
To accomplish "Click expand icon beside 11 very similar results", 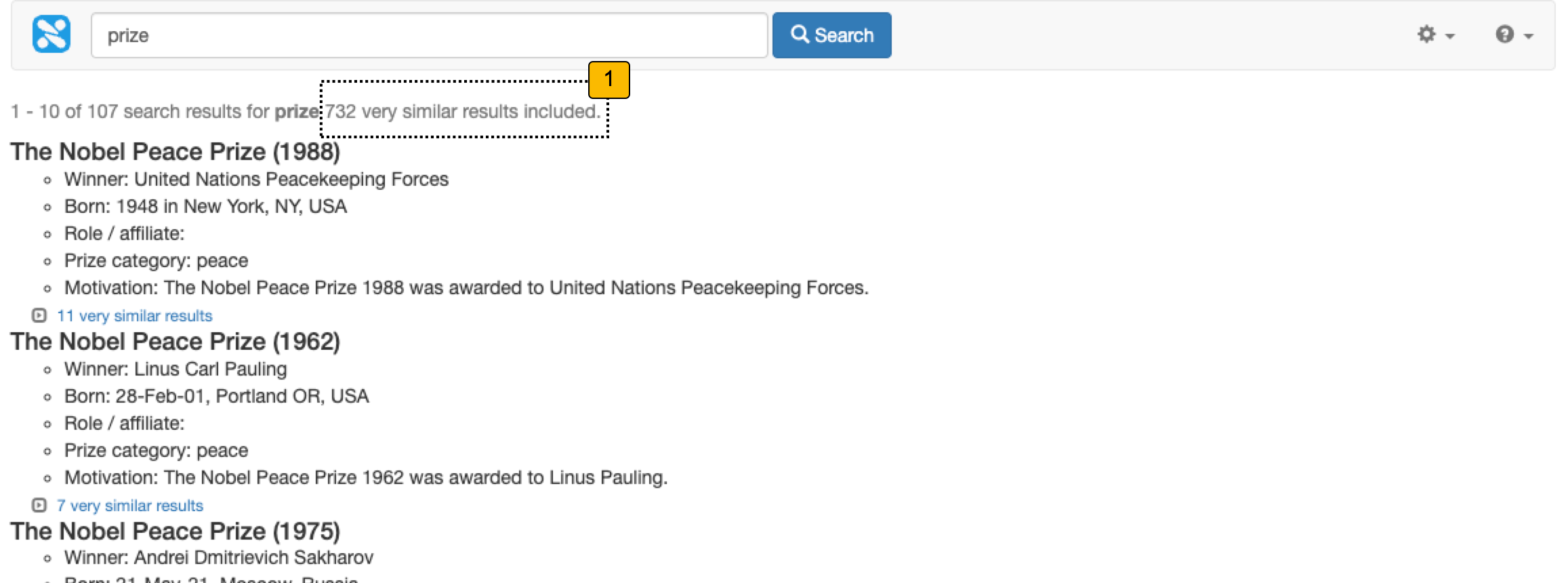I will point(39,316).
